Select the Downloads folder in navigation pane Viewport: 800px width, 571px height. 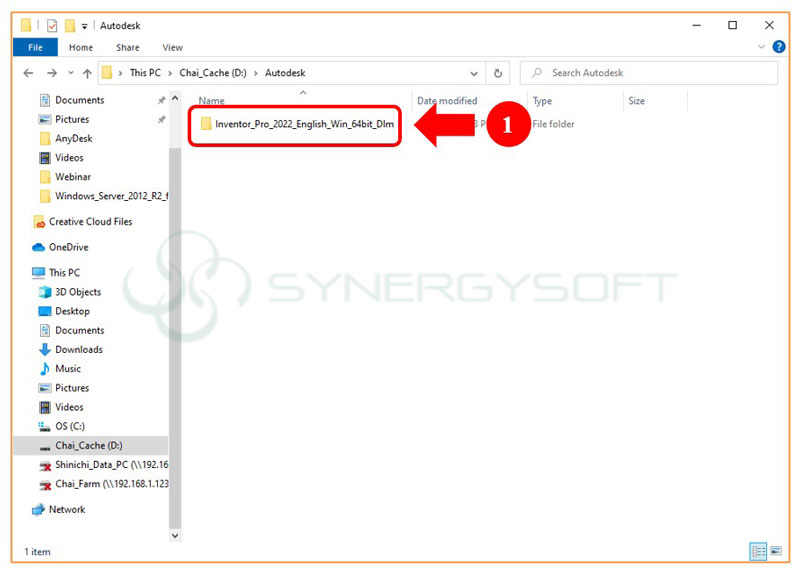[x=78, y=349]
